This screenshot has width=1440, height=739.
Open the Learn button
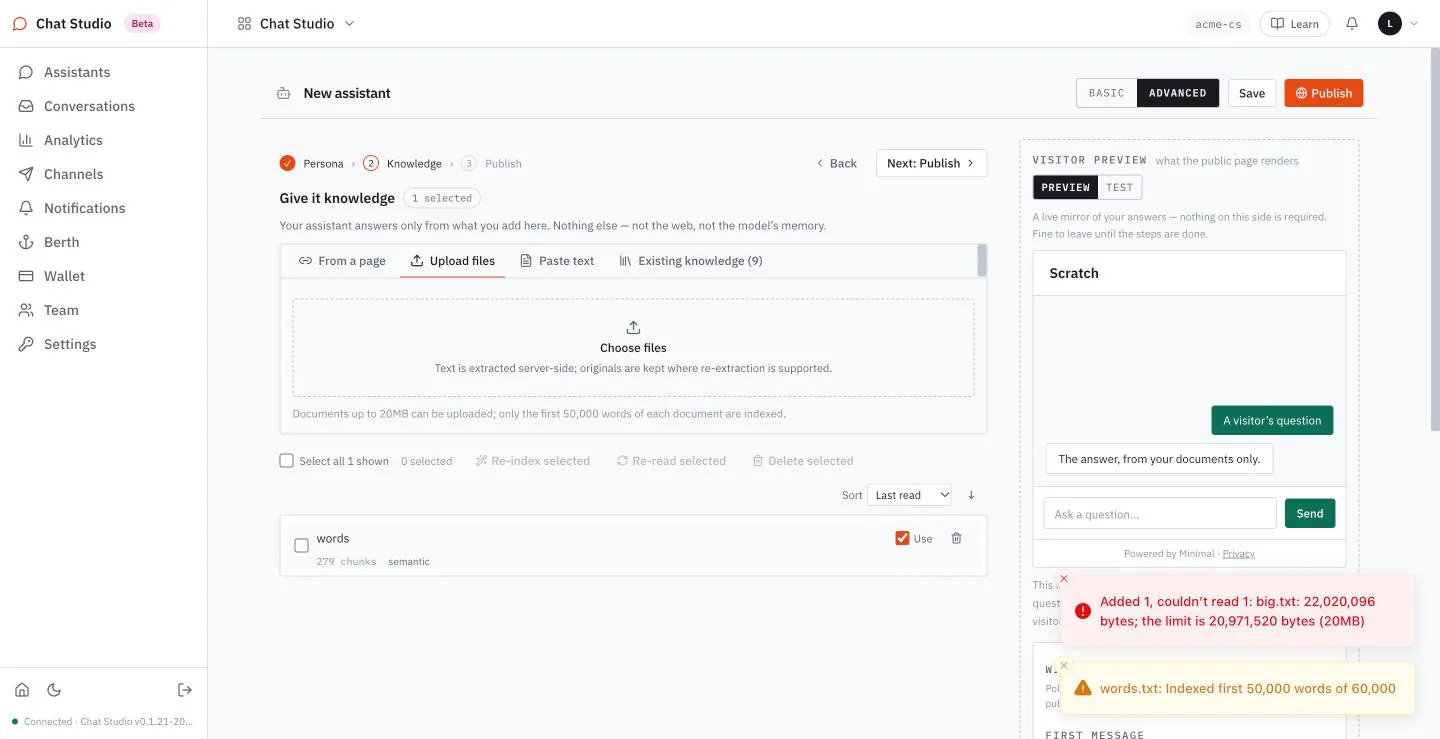[1294, 24]
